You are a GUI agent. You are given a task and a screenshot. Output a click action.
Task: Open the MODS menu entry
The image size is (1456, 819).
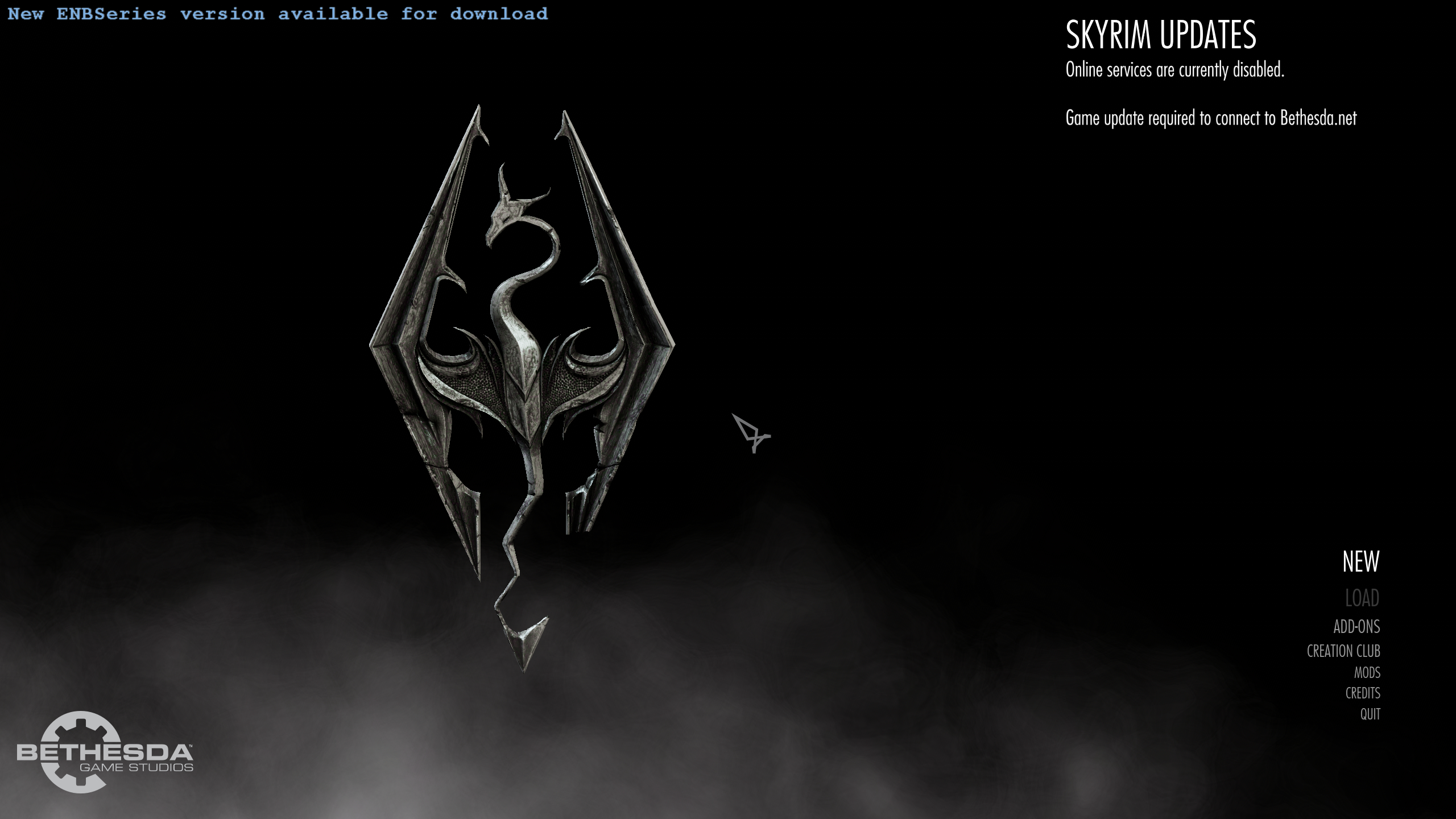(1367, 673)
